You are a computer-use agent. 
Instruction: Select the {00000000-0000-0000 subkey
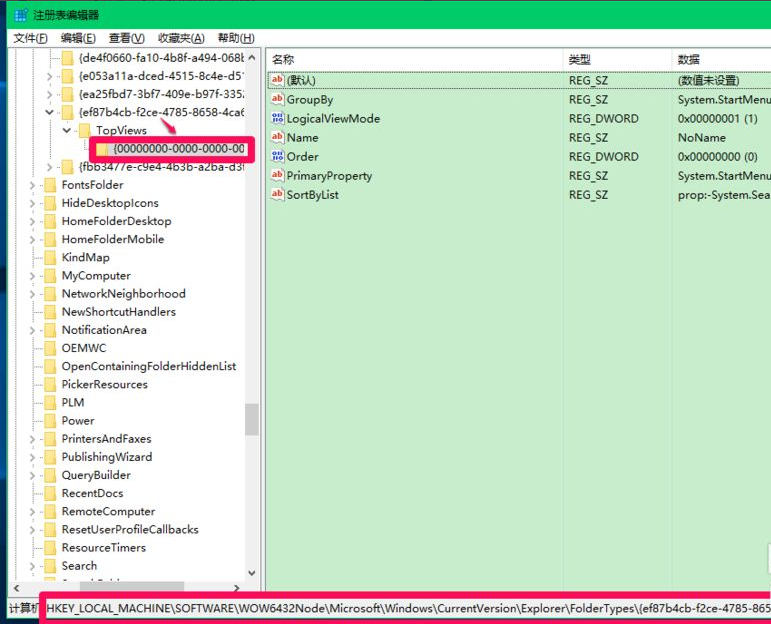pos(178,149)
